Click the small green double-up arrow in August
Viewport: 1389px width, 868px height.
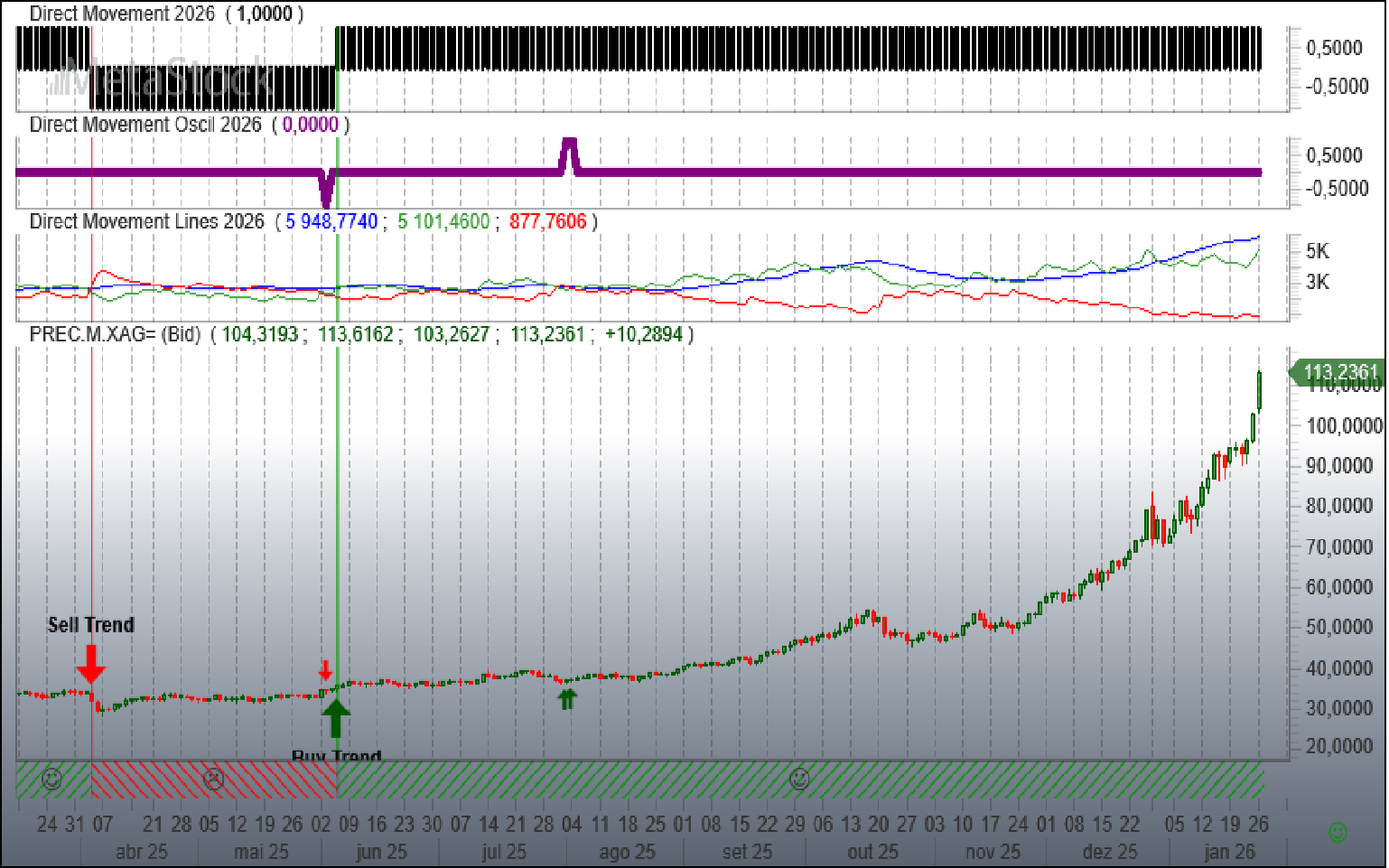pos(567,699)
